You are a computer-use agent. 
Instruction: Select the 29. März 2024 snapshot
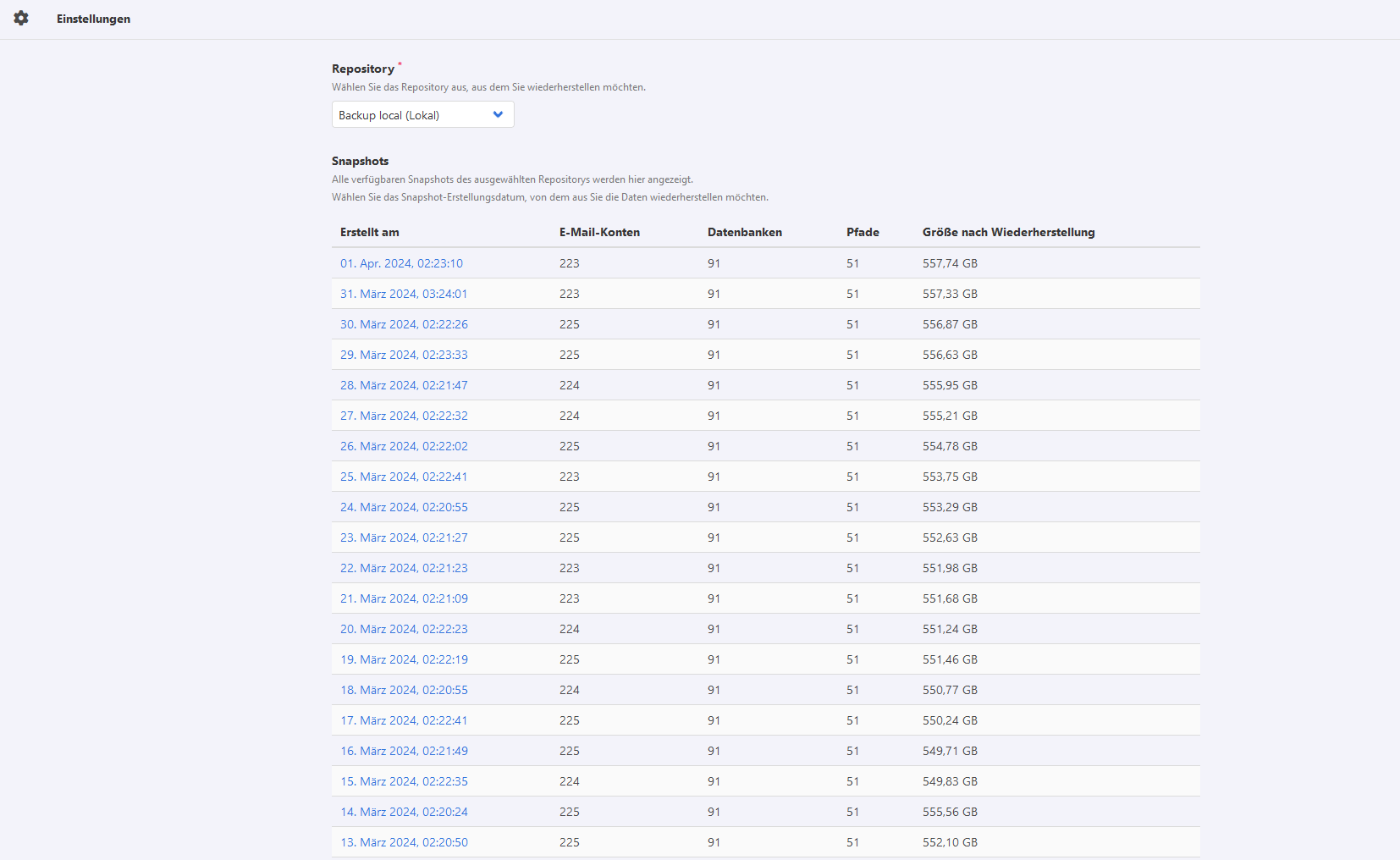[404, 355]
